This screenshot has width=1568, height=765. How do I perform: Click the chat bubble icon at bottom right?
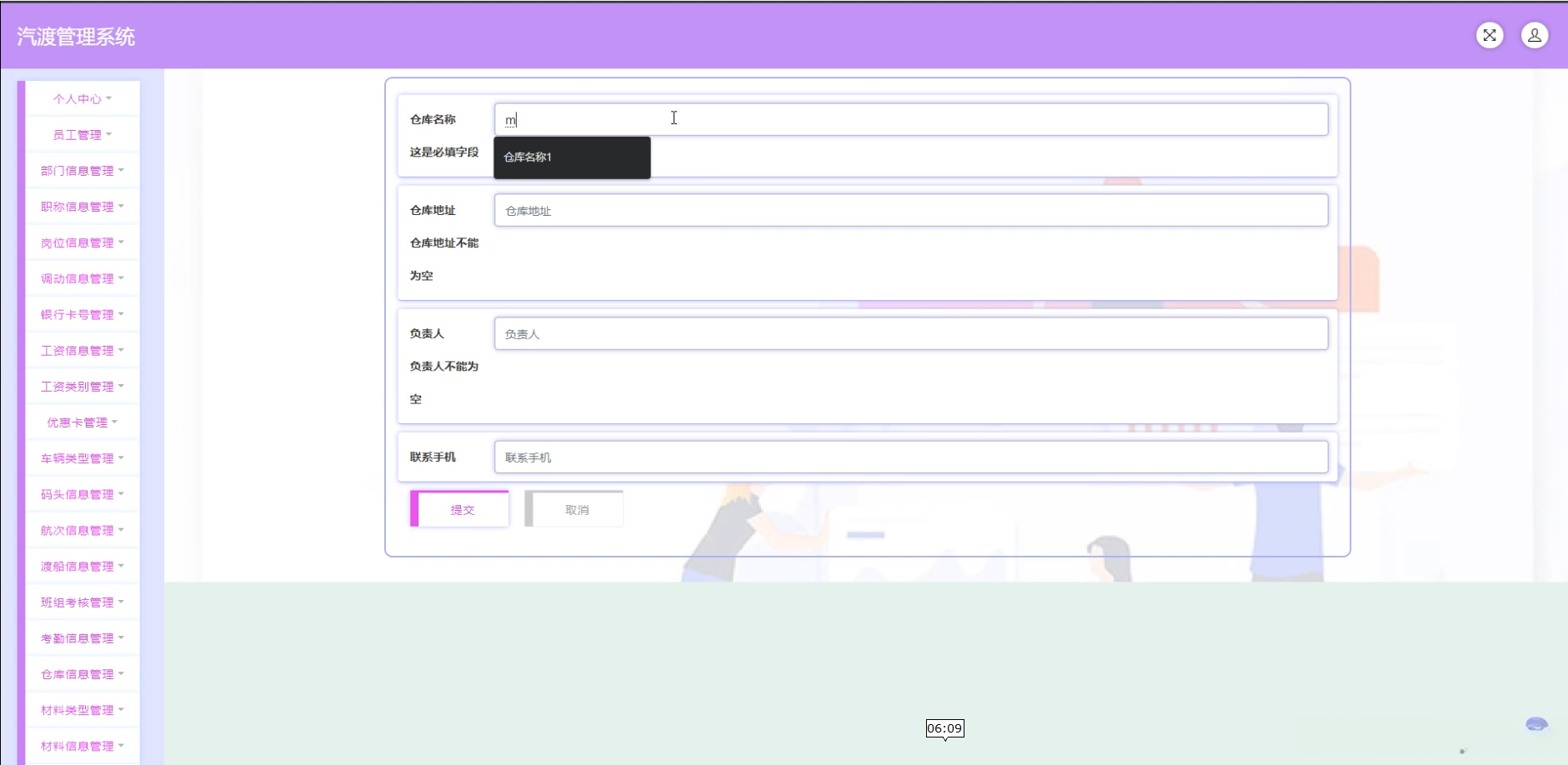pyautogui.click(x=1536, y=724)
